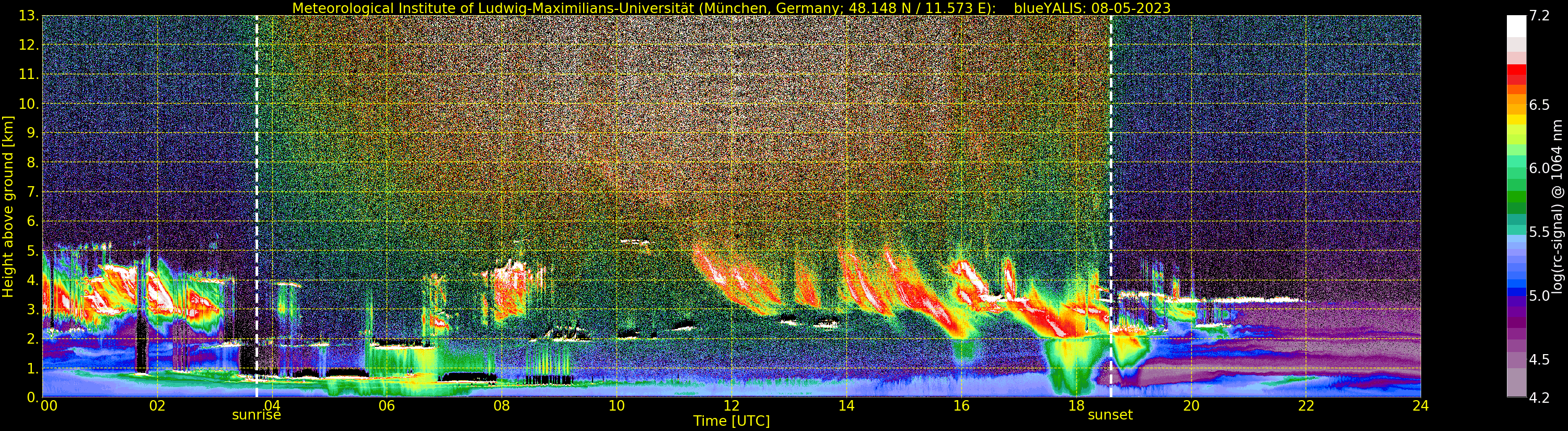Click the height tick label '7.'

coord(33,192)
